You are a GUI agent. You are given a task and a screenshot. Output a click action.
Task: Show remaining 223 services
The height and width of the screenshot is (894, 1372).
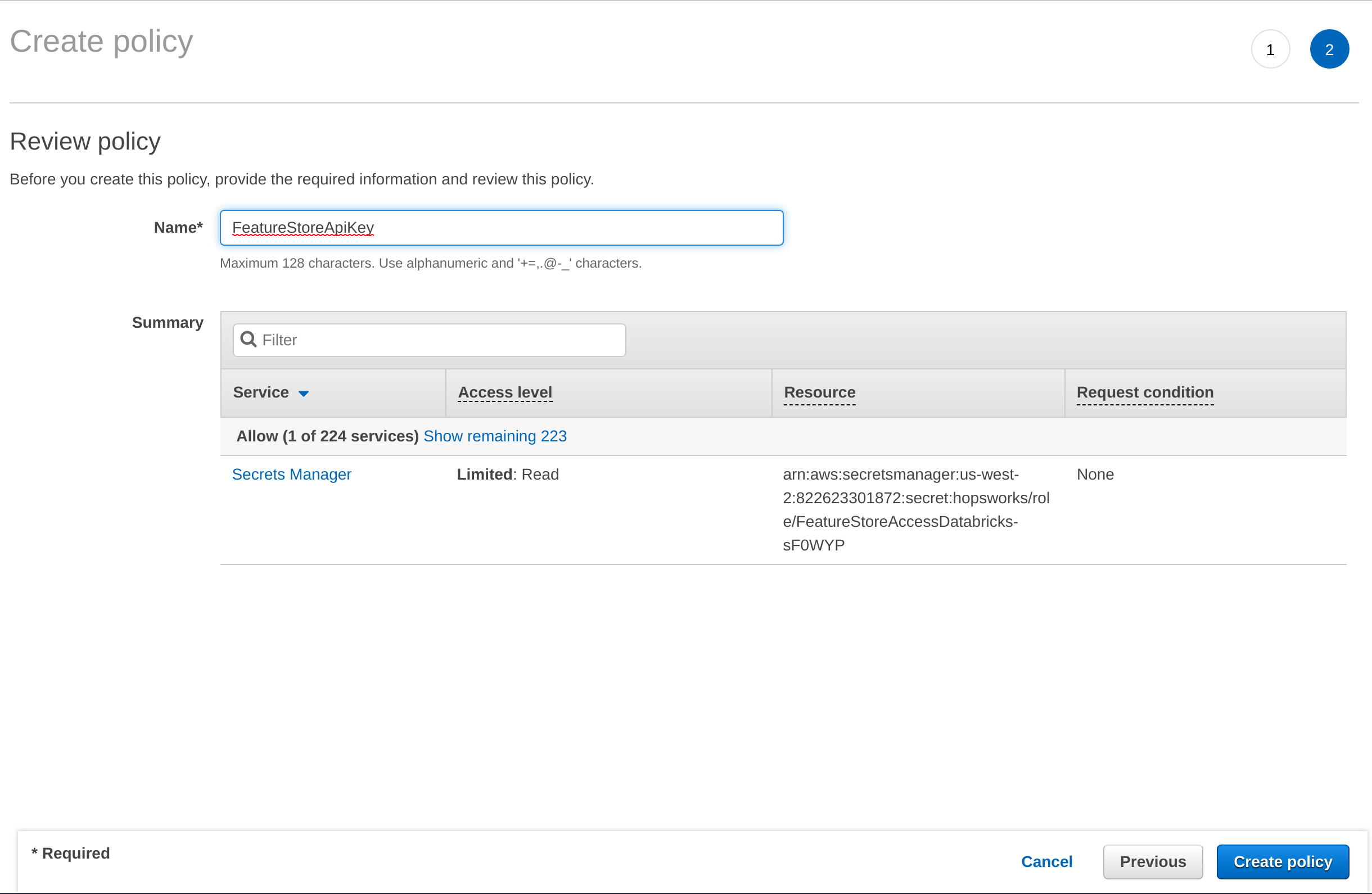(495, 436)
